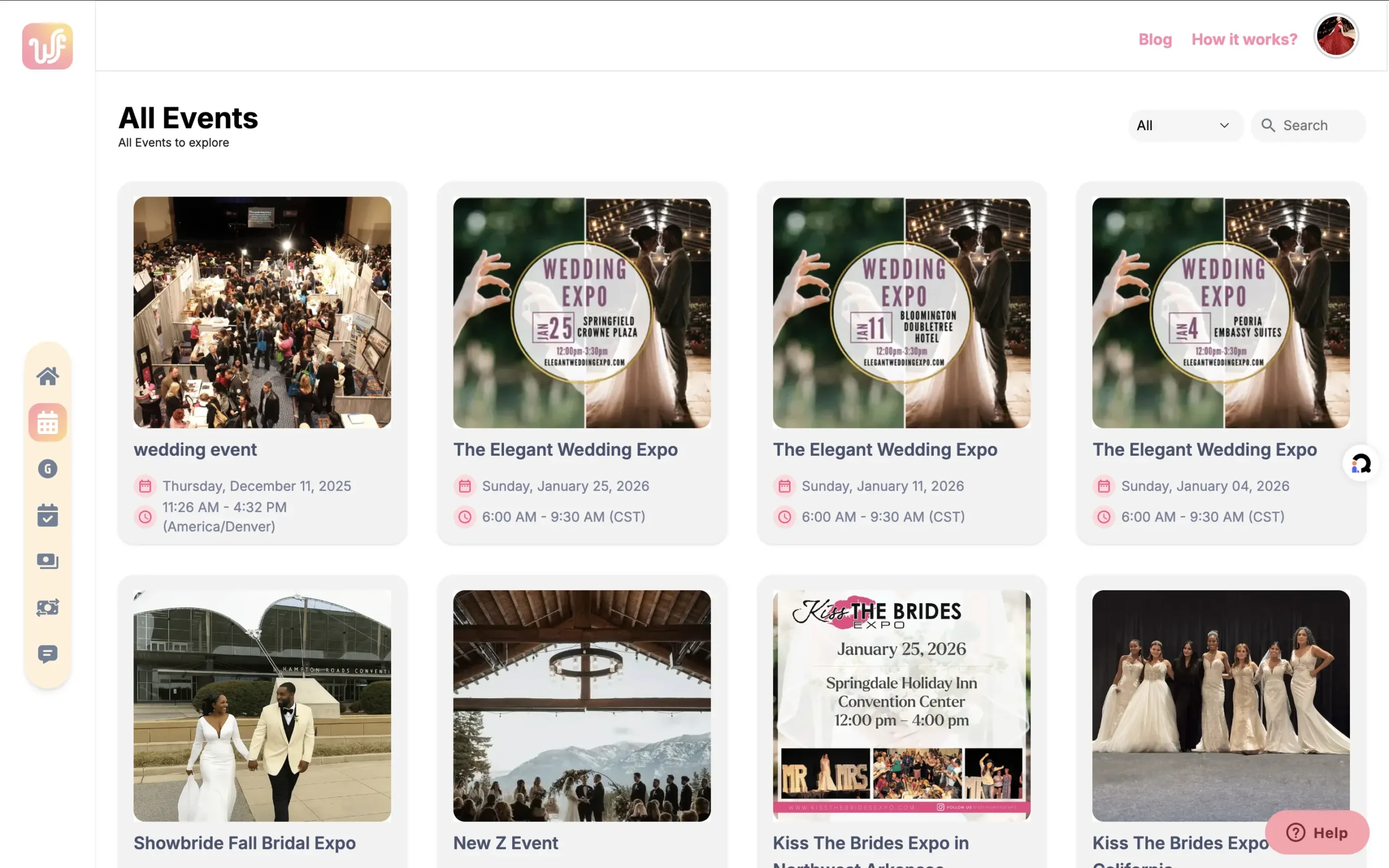Open the chat messages sidebar icon
Screen dimensions: 1389x868
pyautogui.click(x=48, y=653)
